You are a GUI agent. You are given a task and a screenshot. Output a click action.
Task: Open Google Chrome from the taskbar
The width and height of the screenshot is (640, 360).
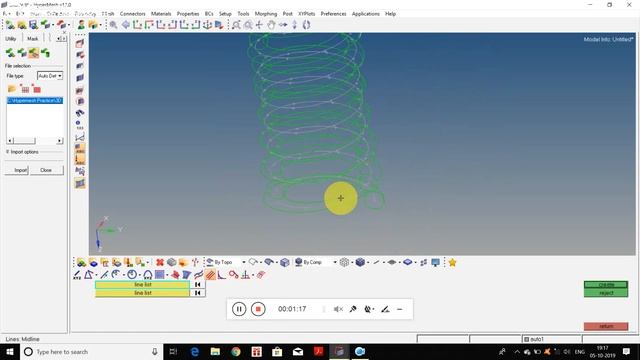[236, 351]
